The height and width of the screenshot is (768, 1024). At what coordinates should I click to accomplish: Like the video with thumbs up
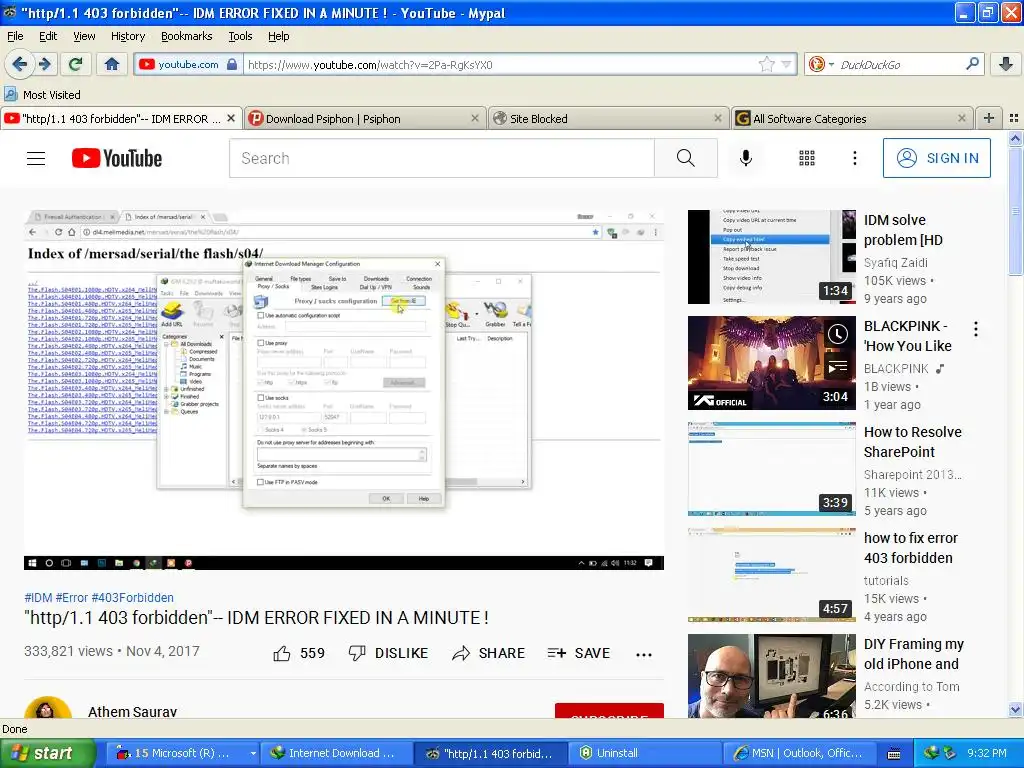pyautogui.click(x=298, y=653)
